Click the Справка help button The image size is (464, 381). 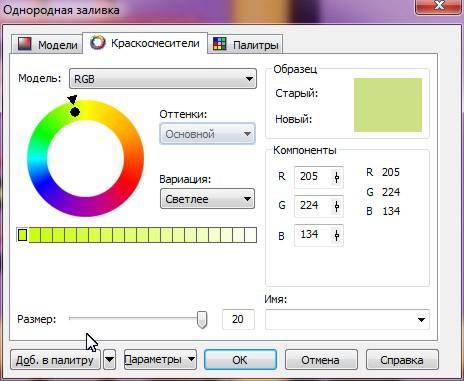pyautogui.click(x=402, y=360)
